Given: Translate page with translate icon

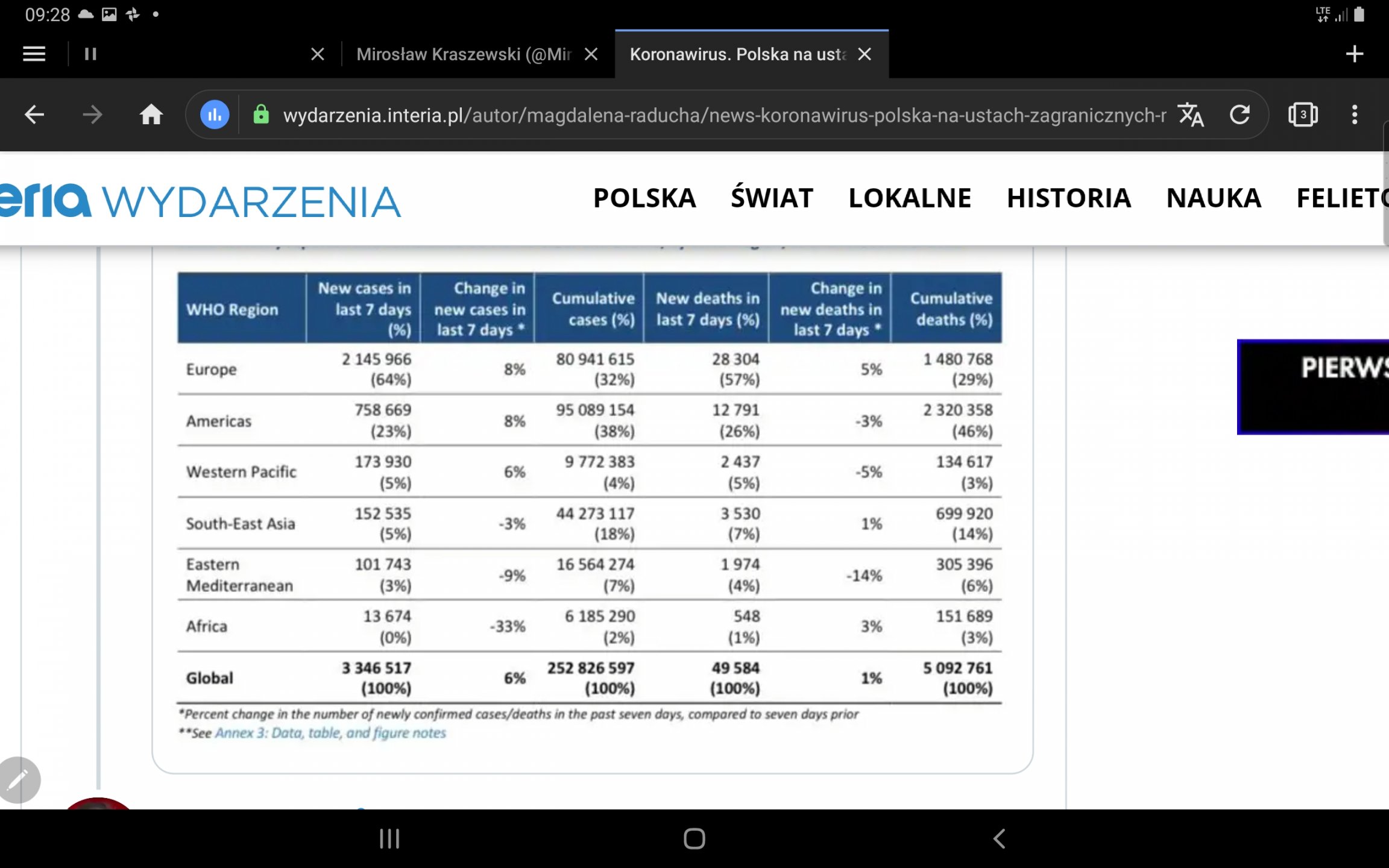Looking at the screenshot, I should point(1190,115).
